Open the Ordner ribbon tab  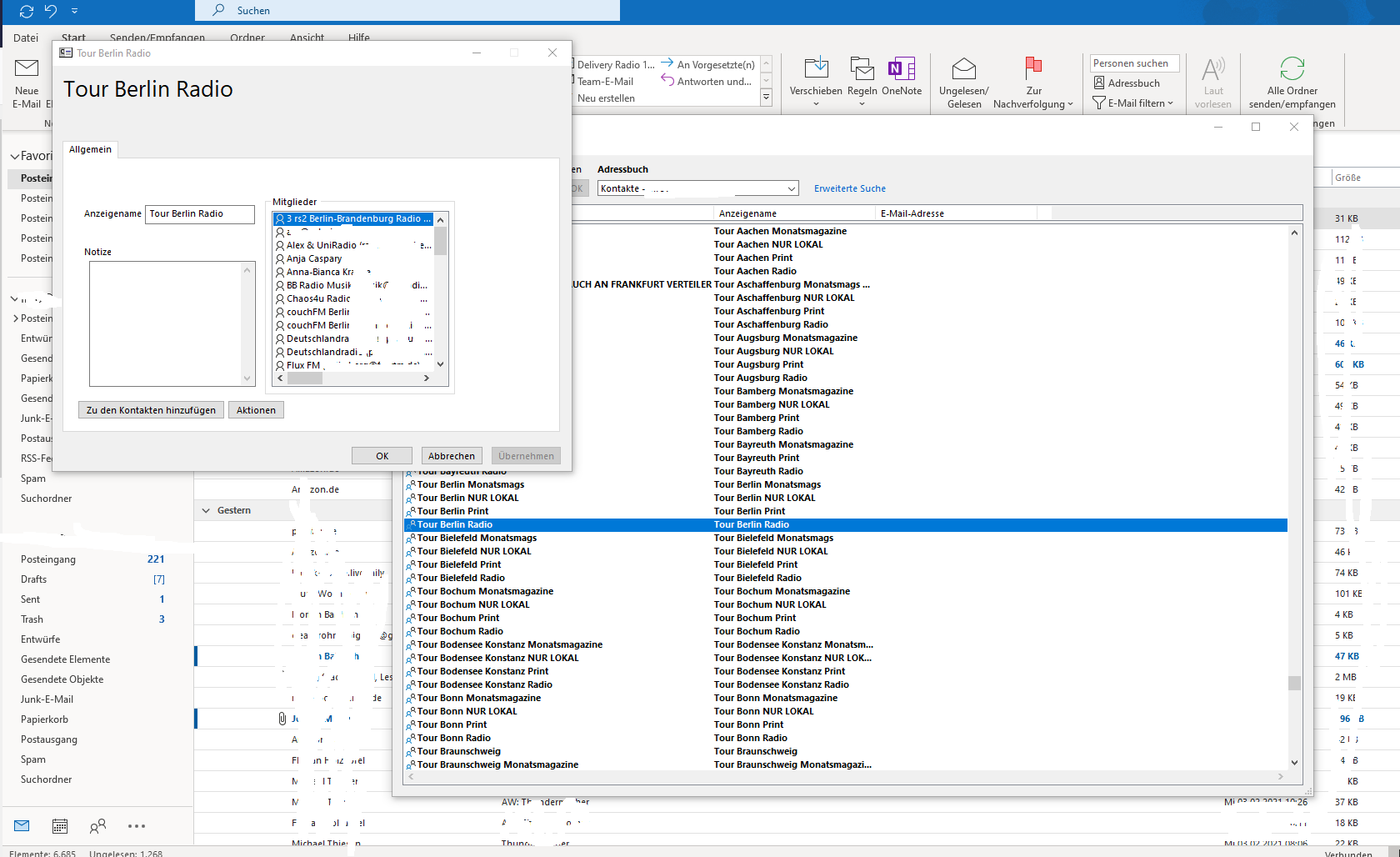click(247, 38)
